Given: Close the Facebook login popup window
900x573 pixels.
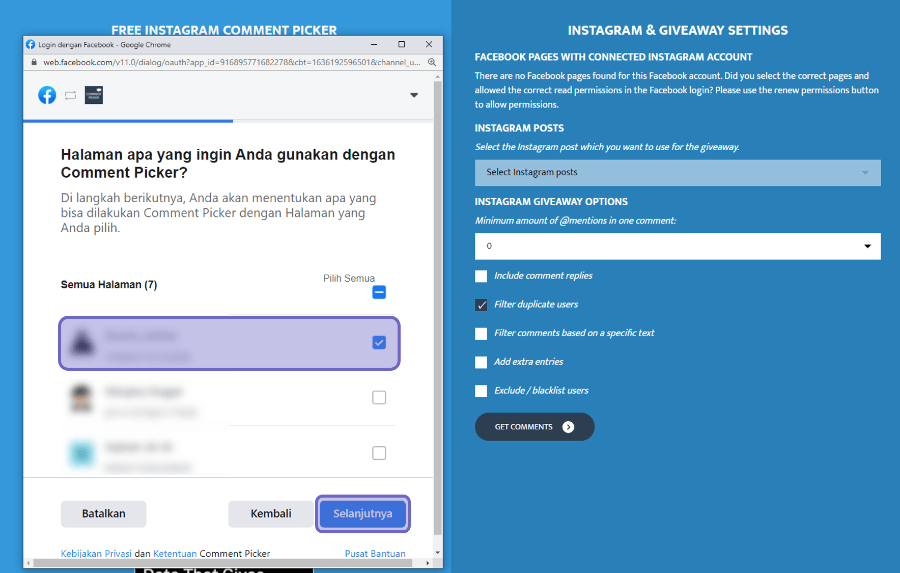Looking at the screenshot, I should pos(429,44).
